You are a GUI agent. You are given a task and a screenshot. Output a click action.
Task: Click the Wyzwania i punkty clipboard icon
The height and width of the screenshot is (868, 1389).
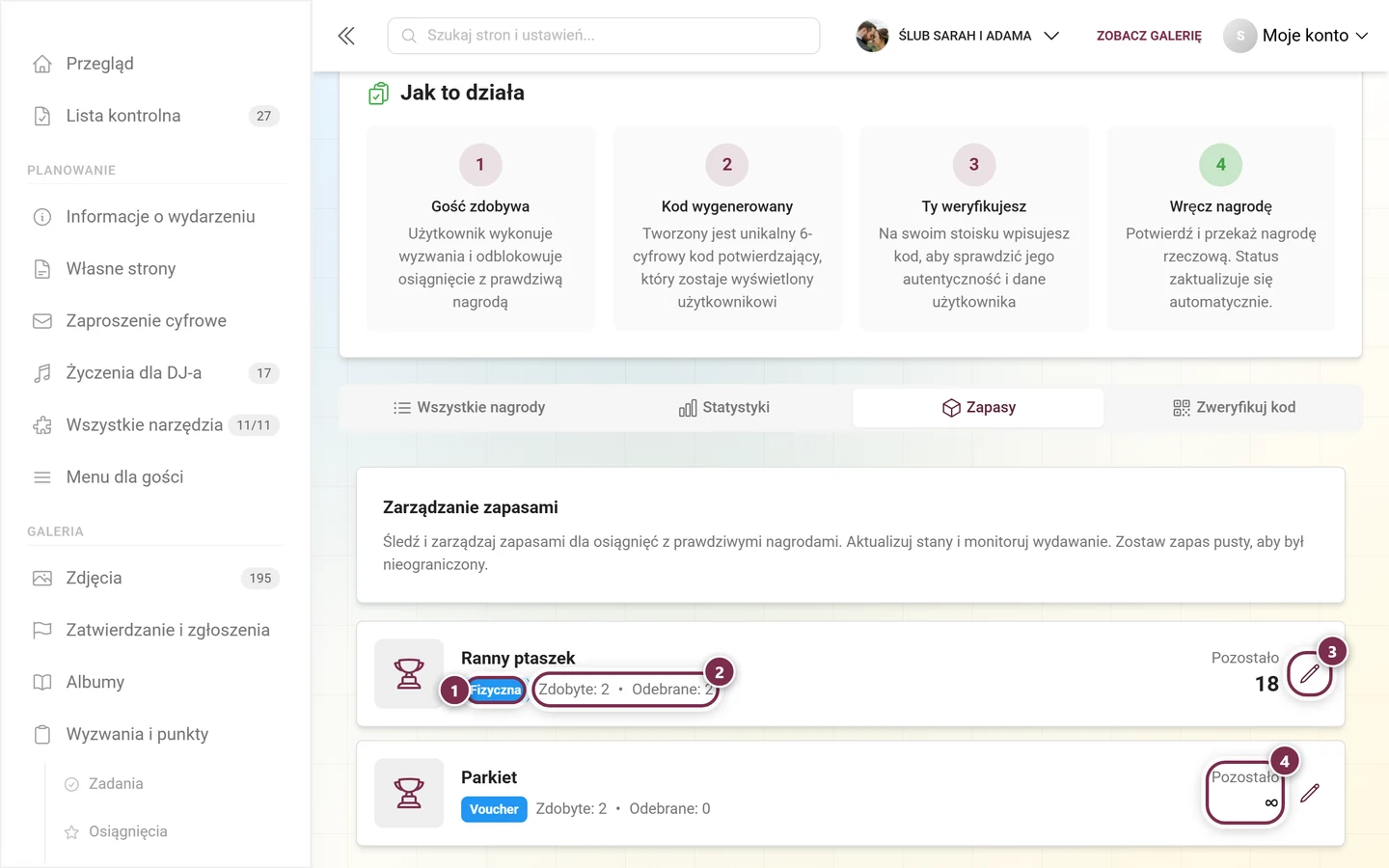click(42, 735)
